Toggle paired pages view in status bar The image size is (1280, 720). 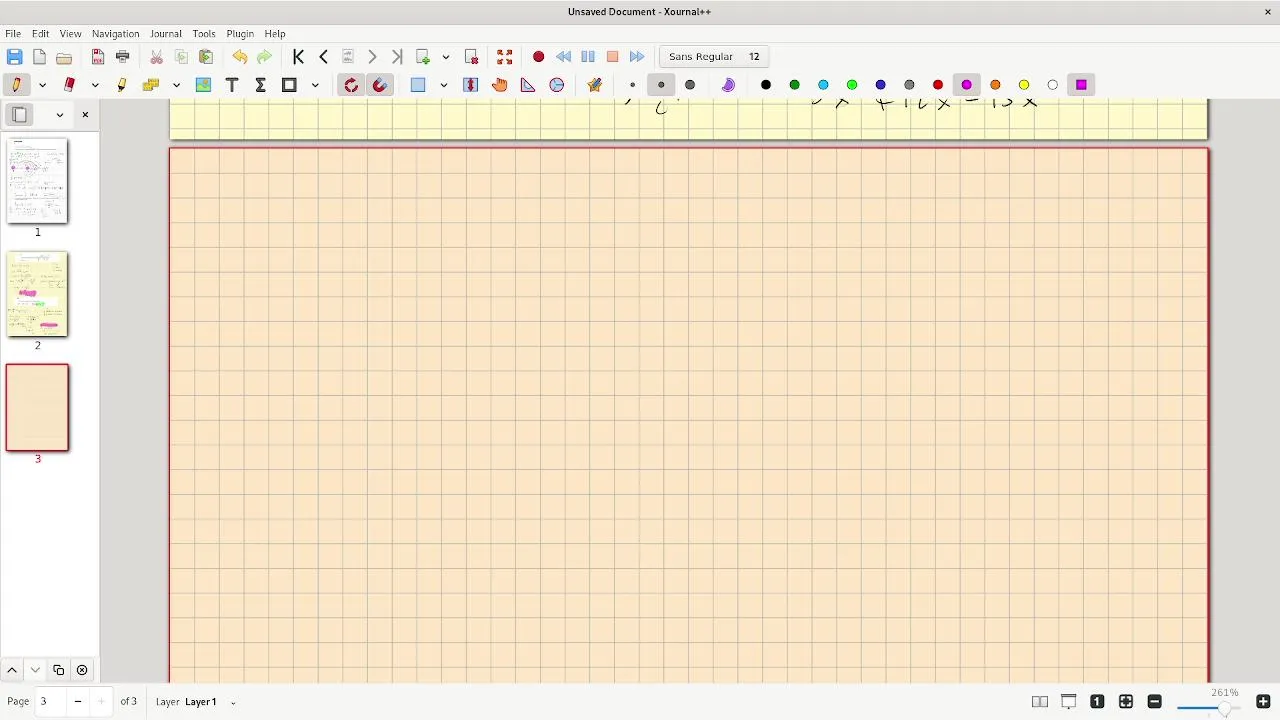[1040, 702]
